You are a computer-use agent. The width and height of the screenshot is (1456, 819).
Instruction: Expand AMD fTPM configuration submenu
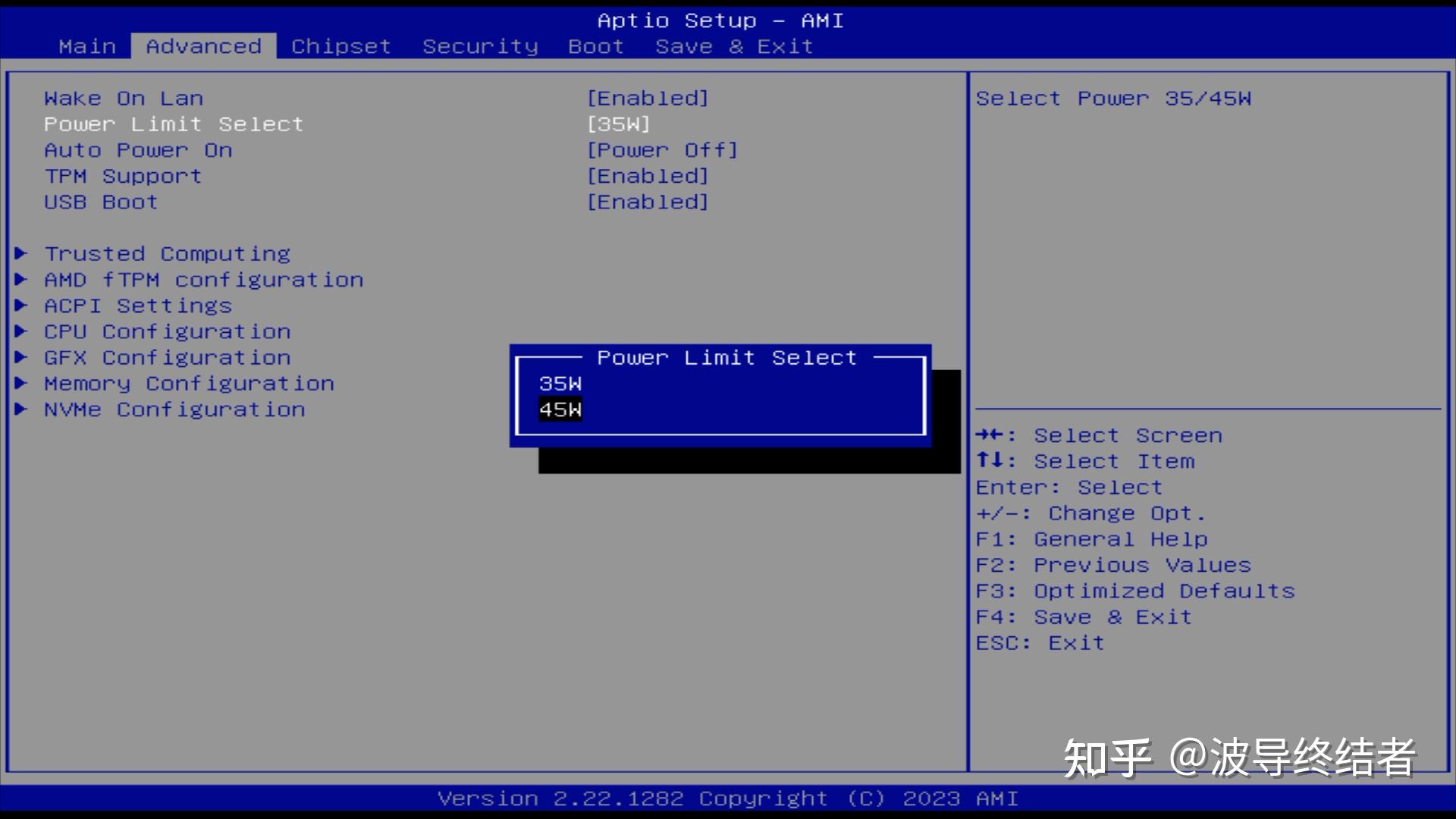click(203, 279)
